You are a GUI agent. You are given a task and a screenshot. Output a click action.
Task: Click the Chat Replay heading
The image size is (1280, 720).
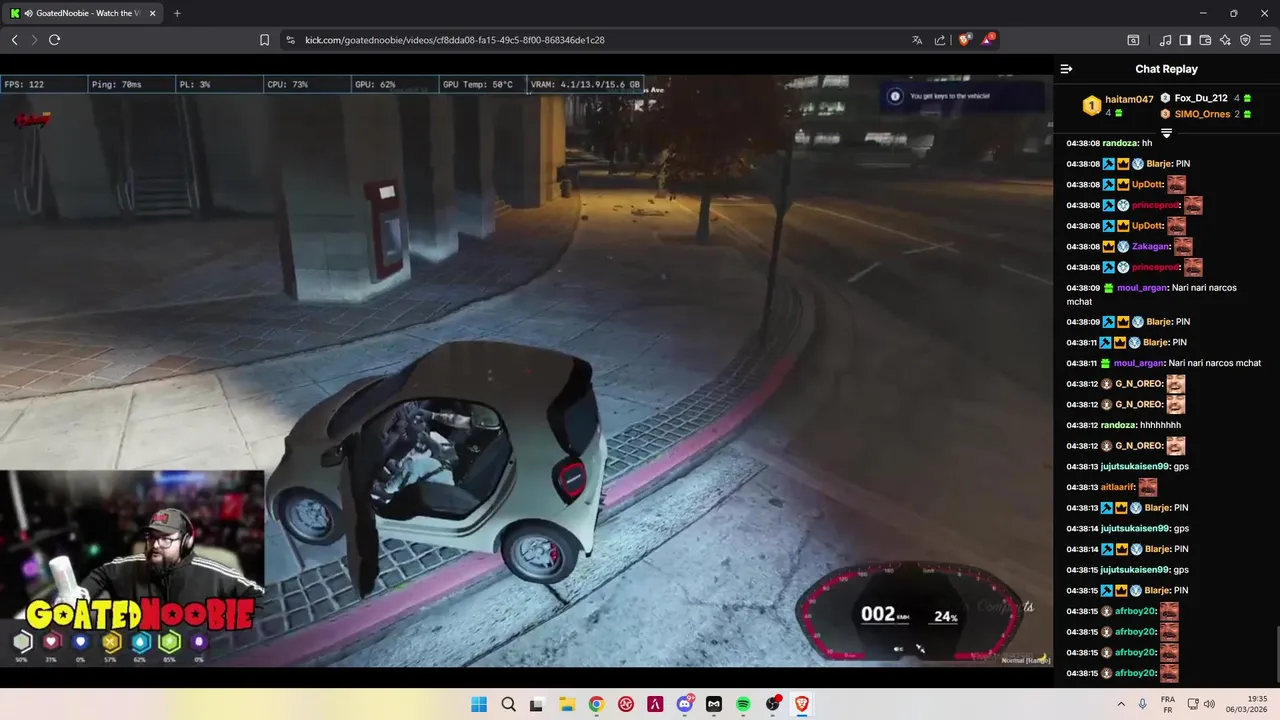click(x=1166, y=69)
